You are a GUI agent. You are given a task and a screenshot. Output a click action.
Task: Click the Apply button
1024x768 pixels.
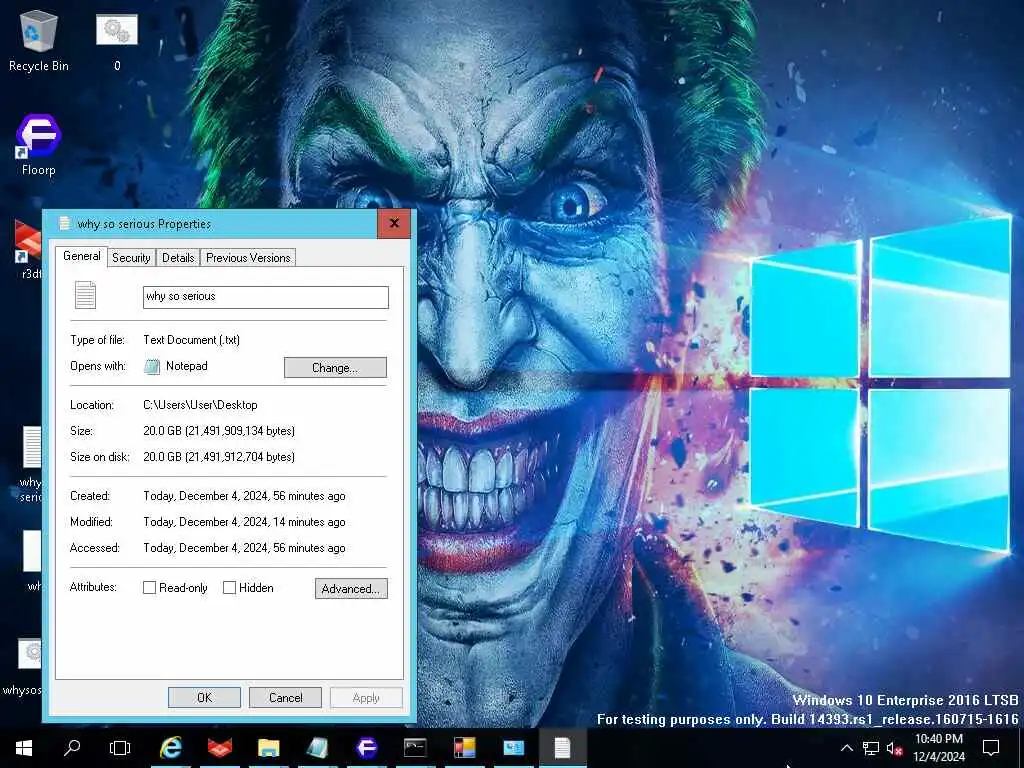(x=366, y=697)
